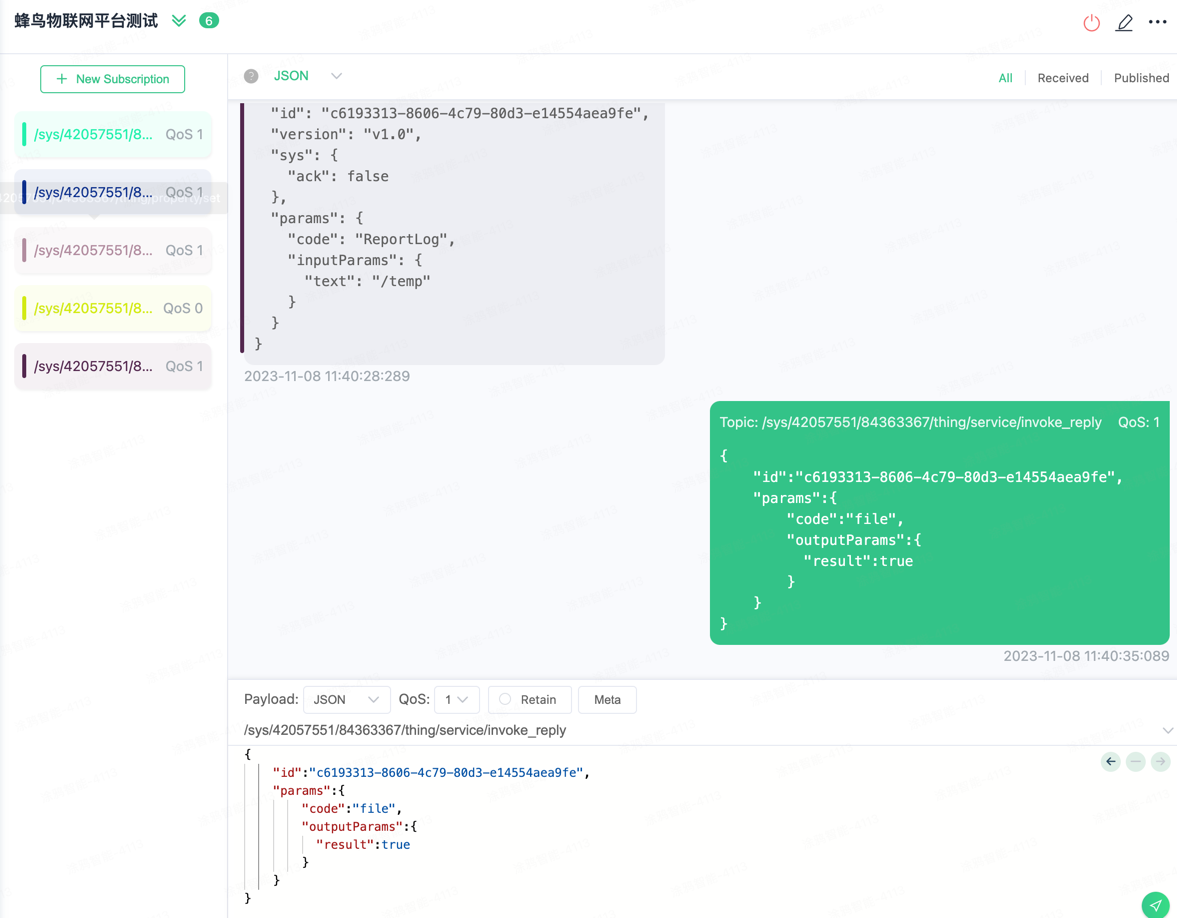Click the help question mark icon
Viewport: 1177px width, 918px height.
point(251,76)
